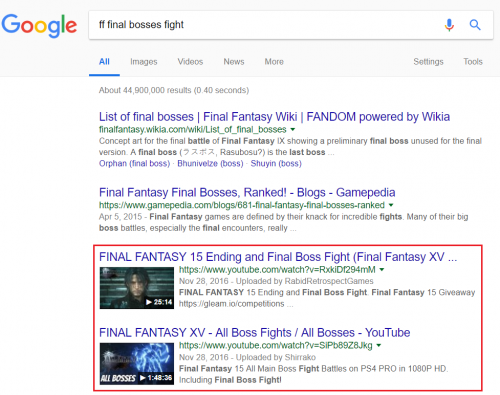500x395 pixels.
Task: Open dropdown arrow beside SiPb89Z8Jkg YouTube URL
Action: [379, 345]
